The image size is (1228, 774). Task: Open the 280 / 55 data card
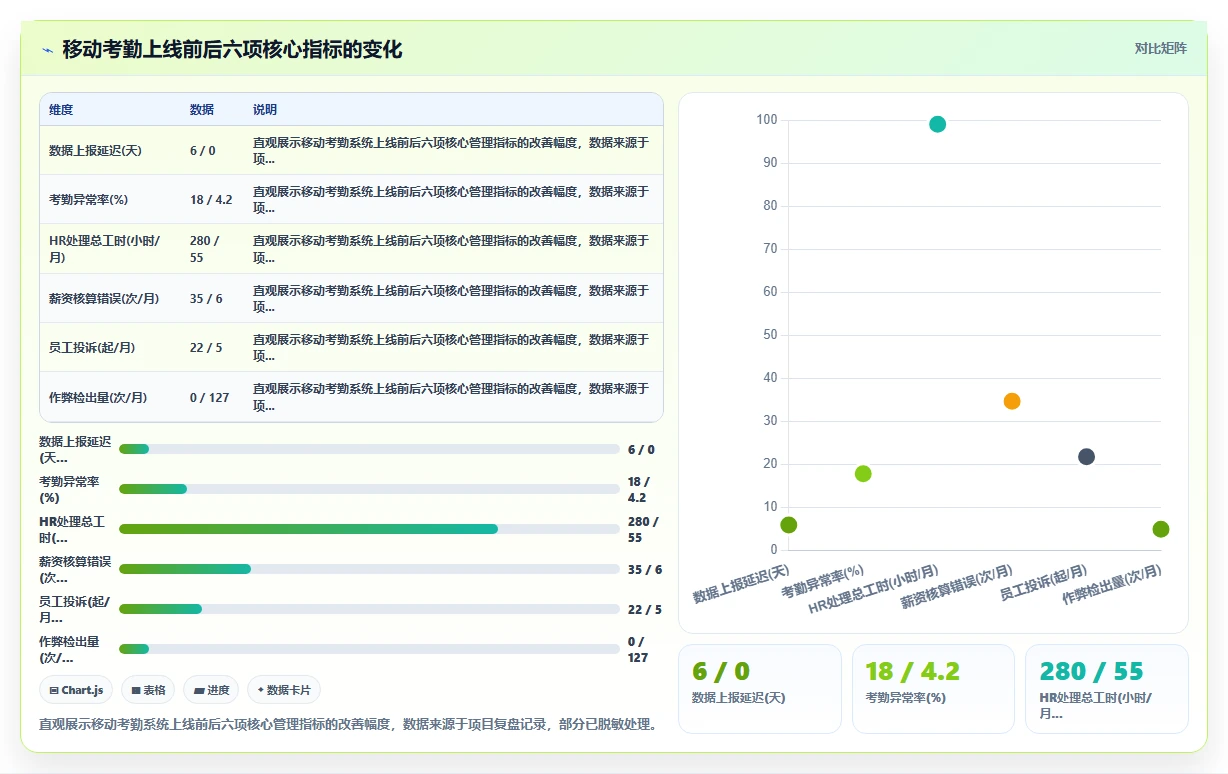[1107, 689]
